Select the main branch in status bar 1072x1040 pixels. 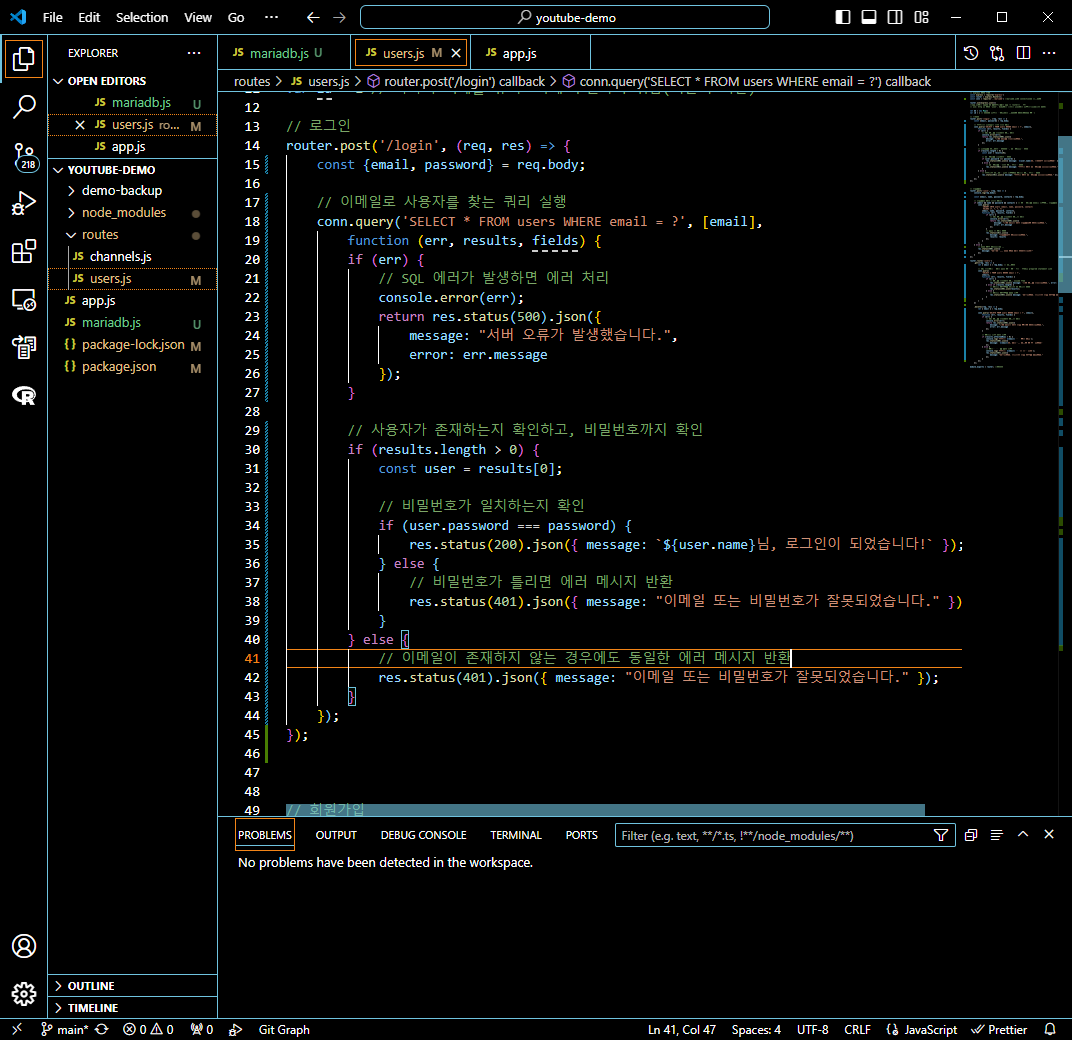click(x=64, y=1030)
